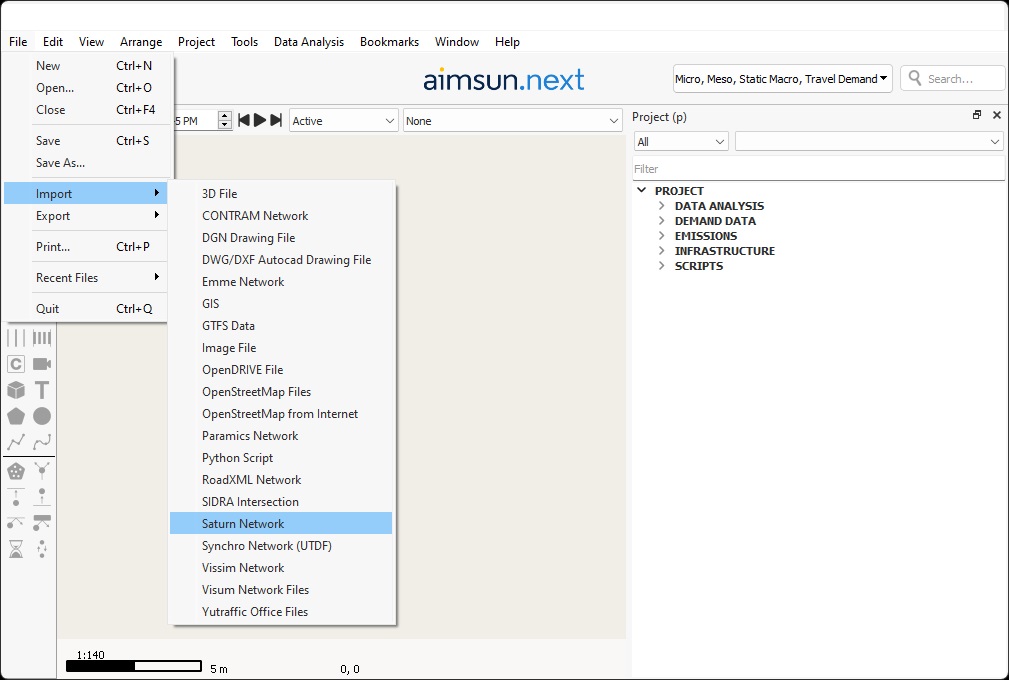Open the empty combo box beside All
The width and height of the screenshot is (1009, 680).
pyautogui.click(x=869, y=142)
